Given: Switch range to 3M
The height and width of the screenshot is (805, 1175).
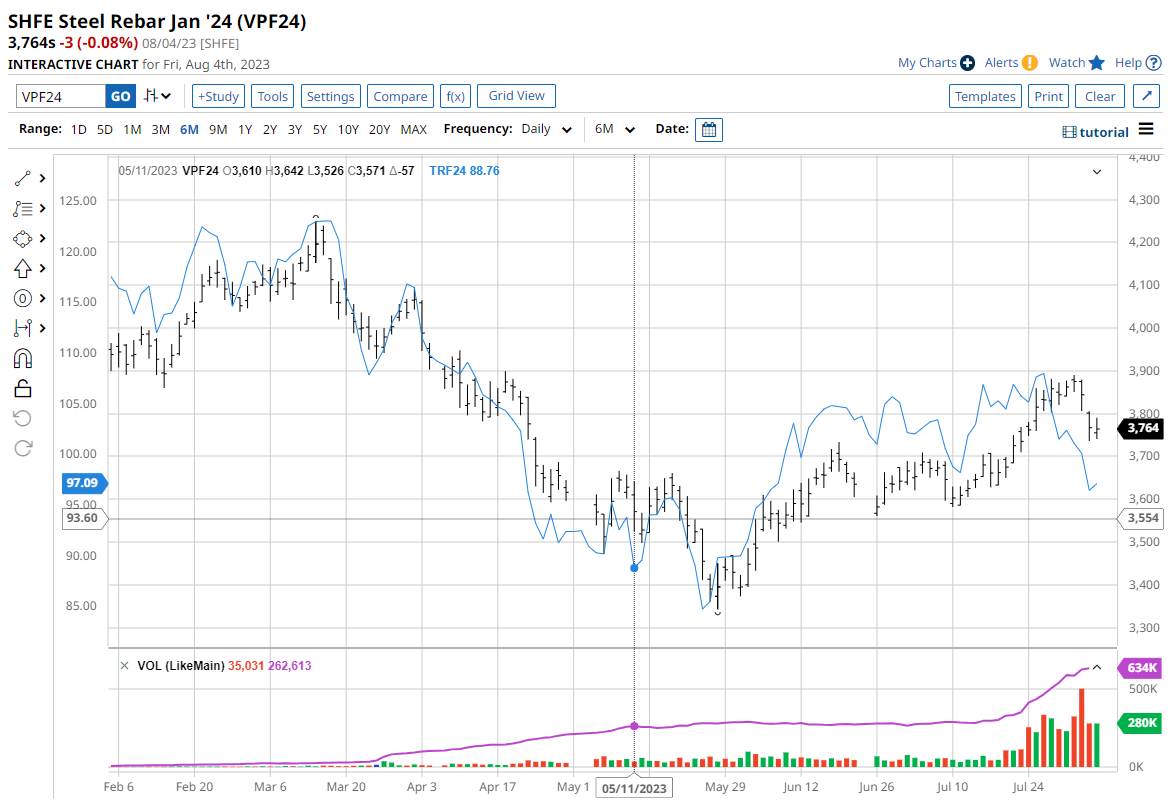Looking at the screenshot, I should click(x=160, y=130).
